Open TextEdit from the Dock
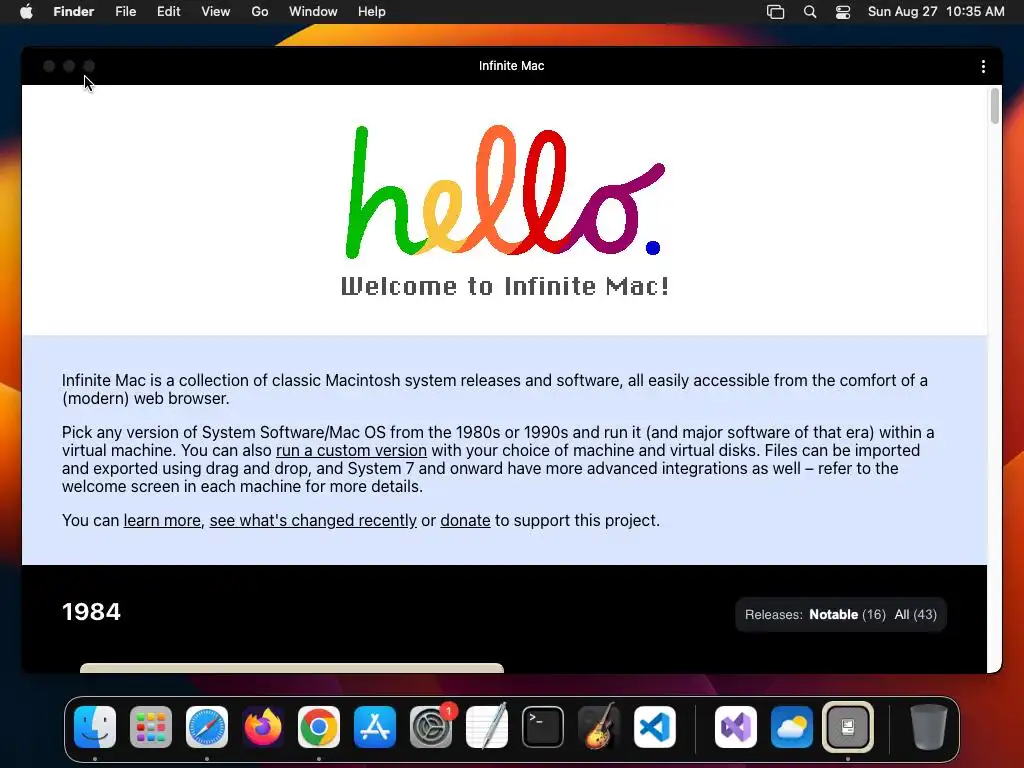Screen dimensions: 1024x768 point(487,727)
